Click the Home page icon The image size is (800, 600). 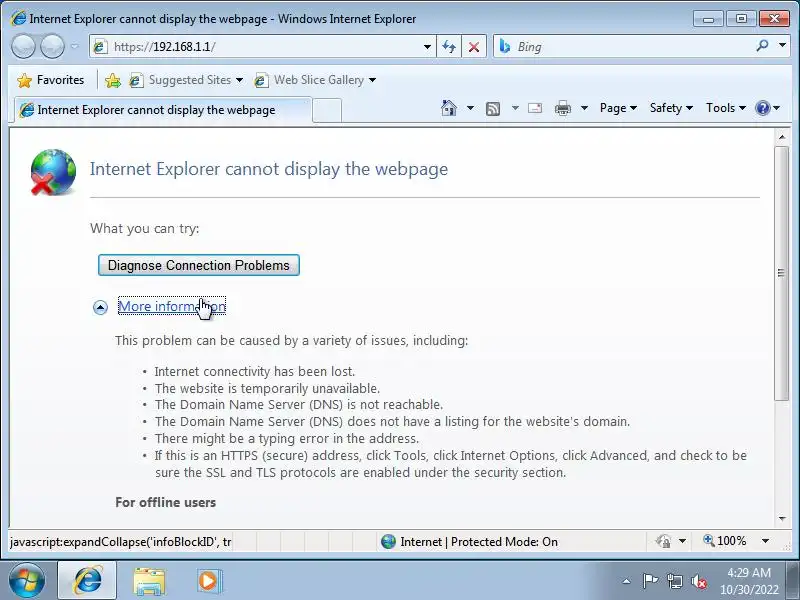pyautogui.click(x=449, y=108)
